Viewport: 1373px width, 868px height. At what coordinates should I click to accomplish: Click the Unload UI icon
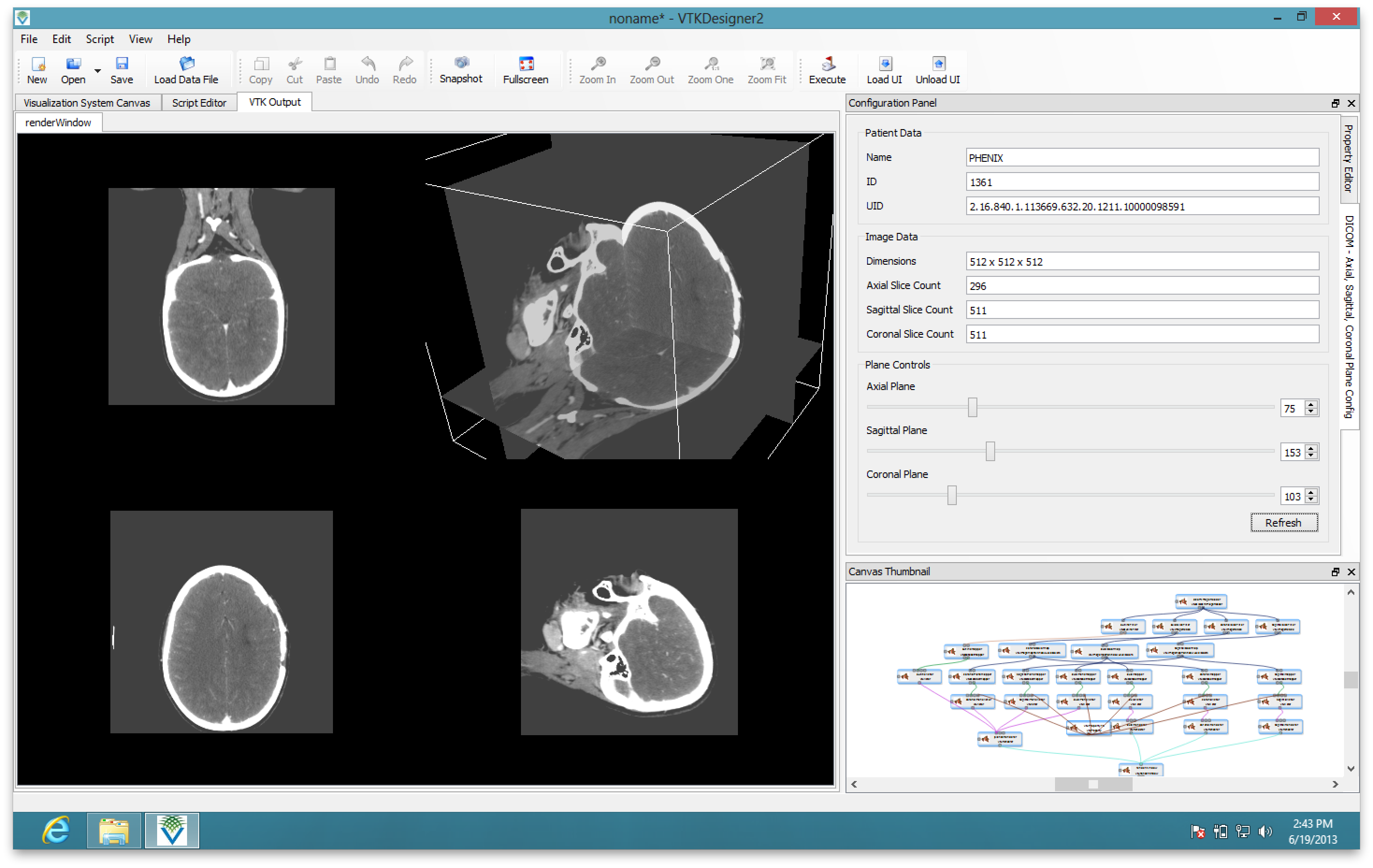[937, 70]
